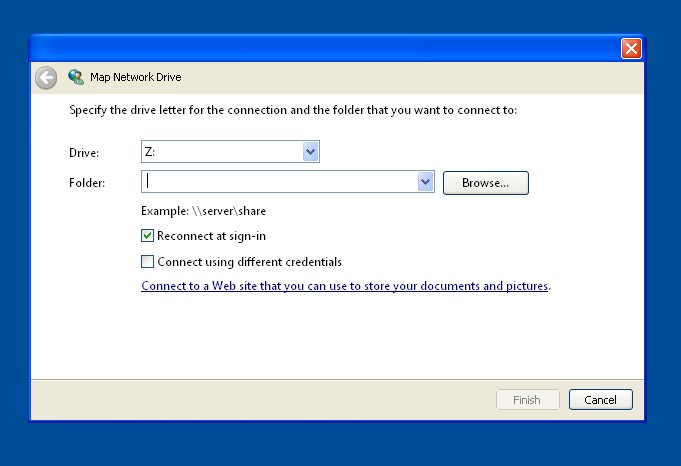681x466 pixels.
Task: Close the Map Network Drive dialog
Action: (x=631, y=48)
